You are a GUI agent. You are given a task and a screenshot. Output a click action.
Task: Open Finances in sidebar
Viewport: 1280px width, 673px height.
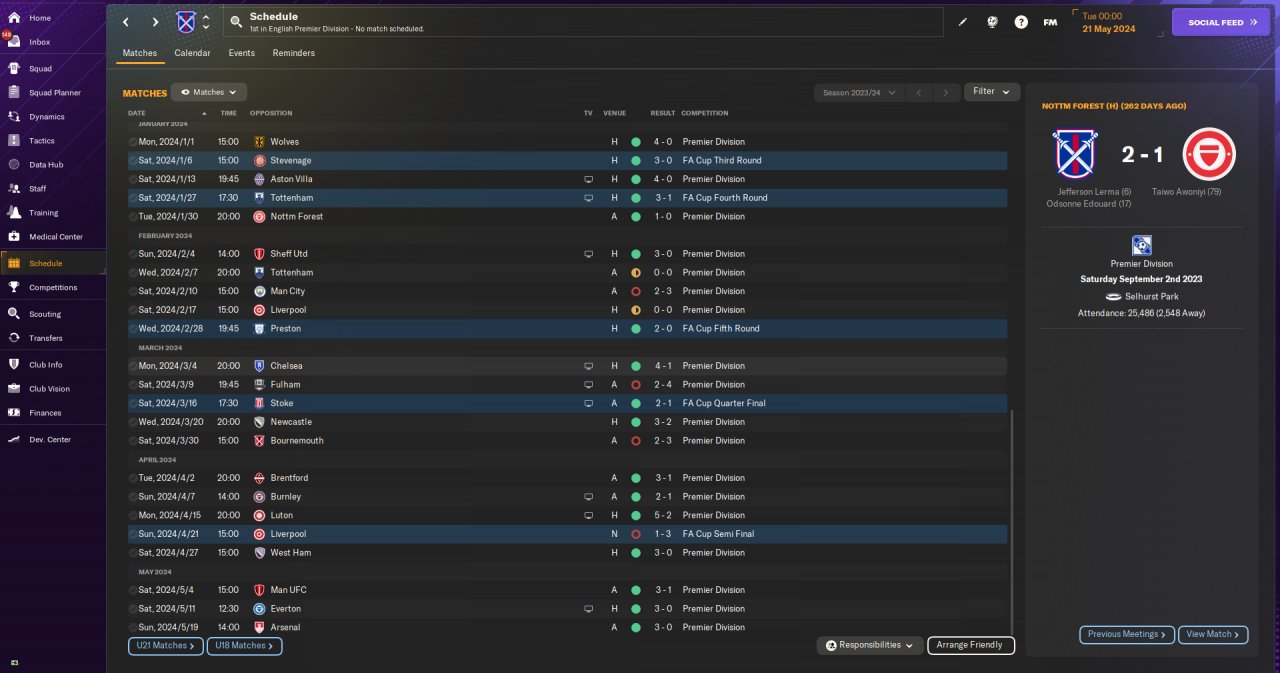[x=45, y=413]
